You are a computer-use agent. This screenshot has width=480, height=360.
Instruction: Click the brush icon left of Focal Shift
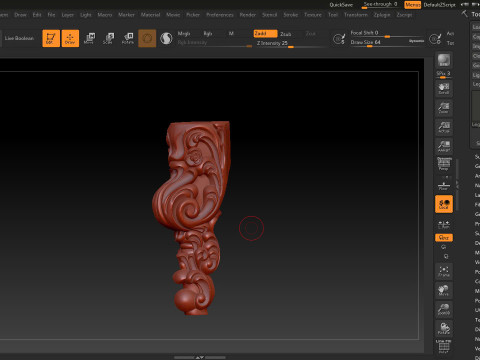point(339,39)
